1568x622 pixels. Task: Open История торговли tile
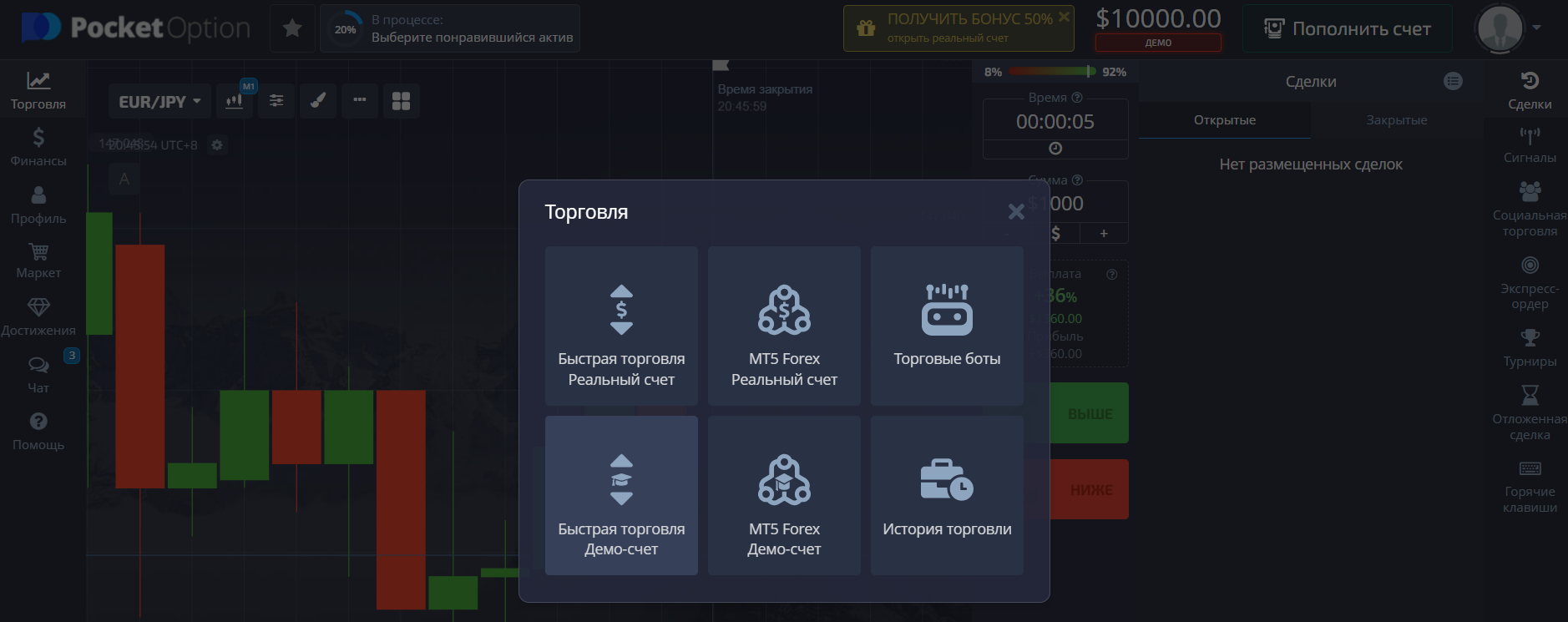click(x=947, y=496)
